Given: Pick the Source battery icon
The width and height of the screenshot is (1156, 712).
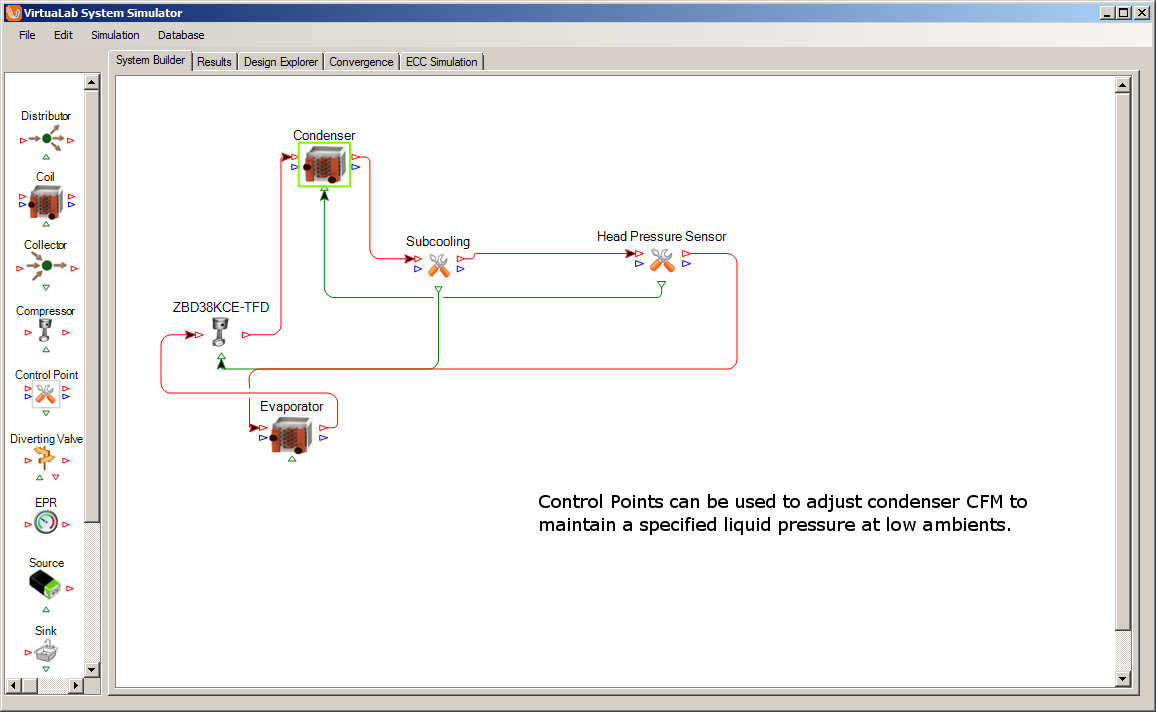Looking at the screenshot, I should coord(46,586).
